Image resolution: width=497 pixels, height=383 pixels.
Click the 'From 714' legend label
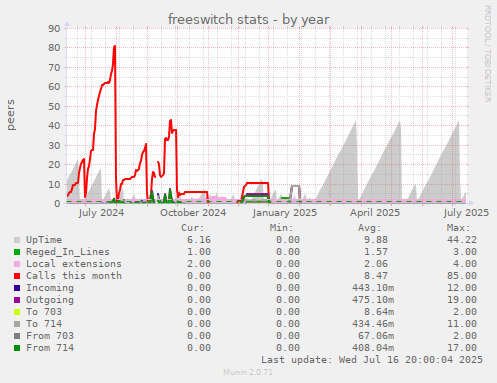[50, 348]
